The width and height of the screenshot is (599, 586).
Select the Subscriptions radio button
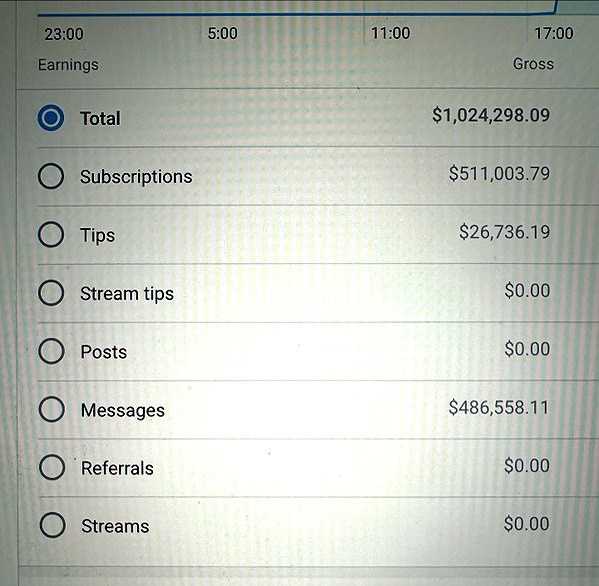coord(51,176)
